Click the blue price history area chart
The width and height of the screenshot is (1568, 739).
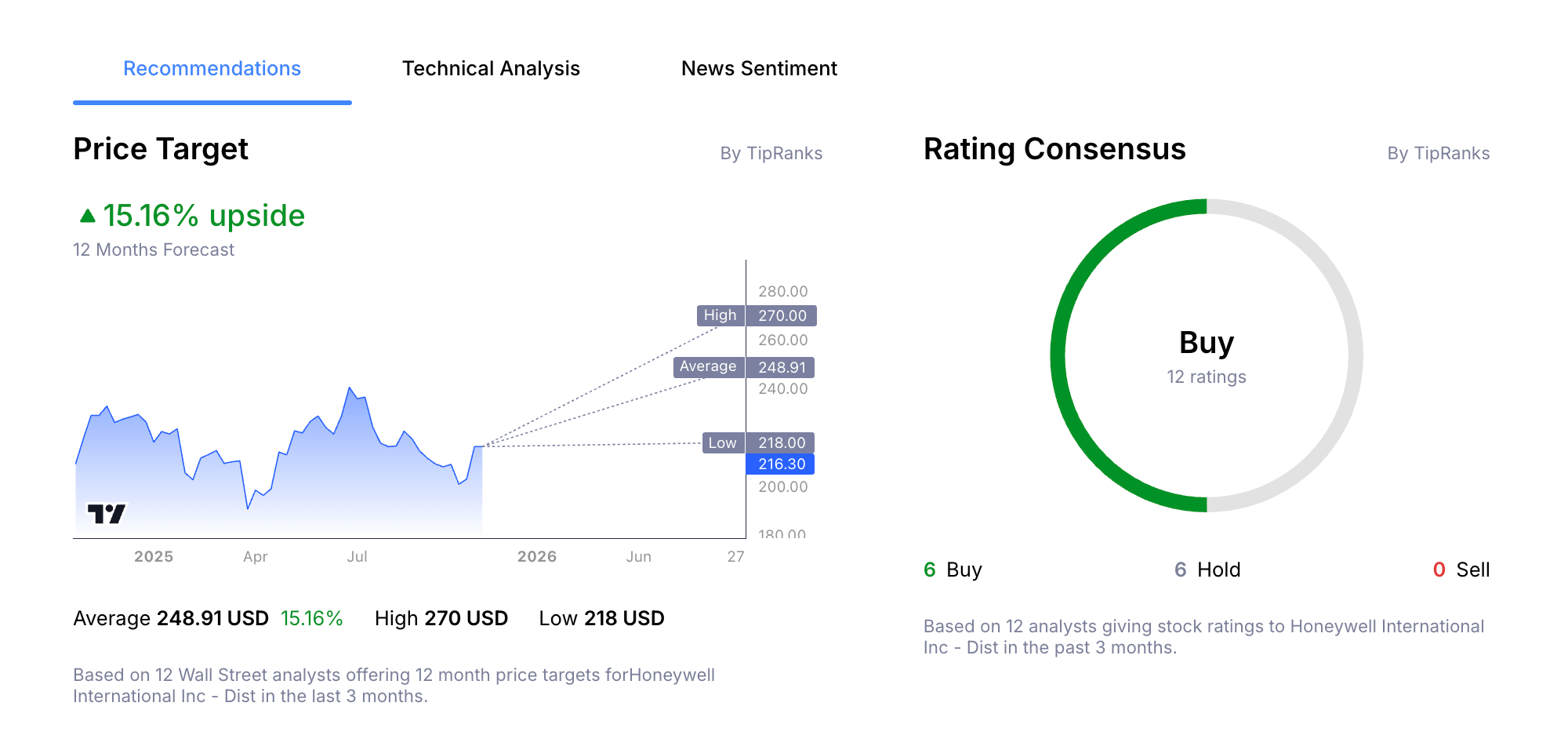coord(314,479)
